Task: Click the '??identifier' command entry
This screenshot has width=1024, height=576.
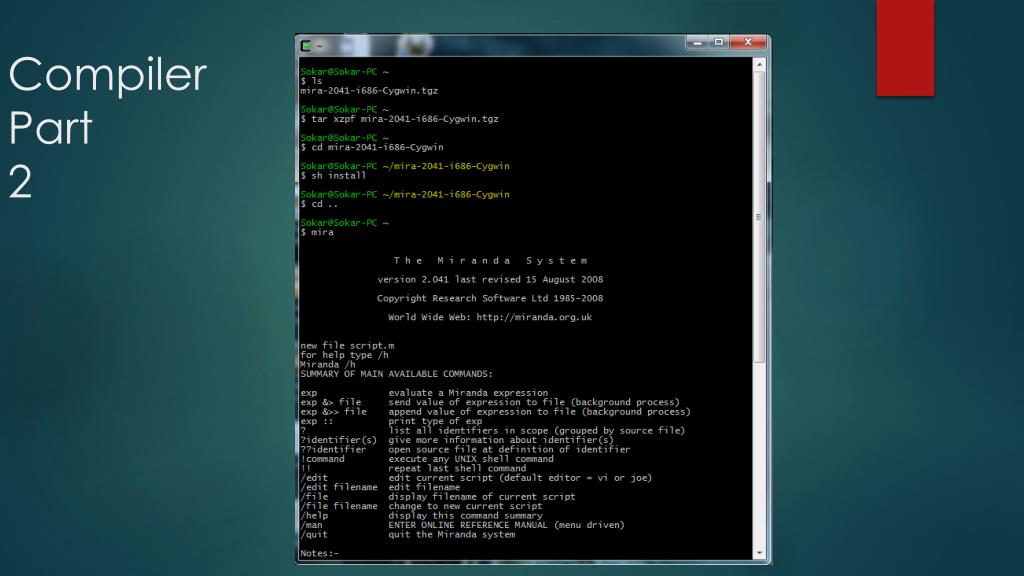Action: (x=334, y=449)
